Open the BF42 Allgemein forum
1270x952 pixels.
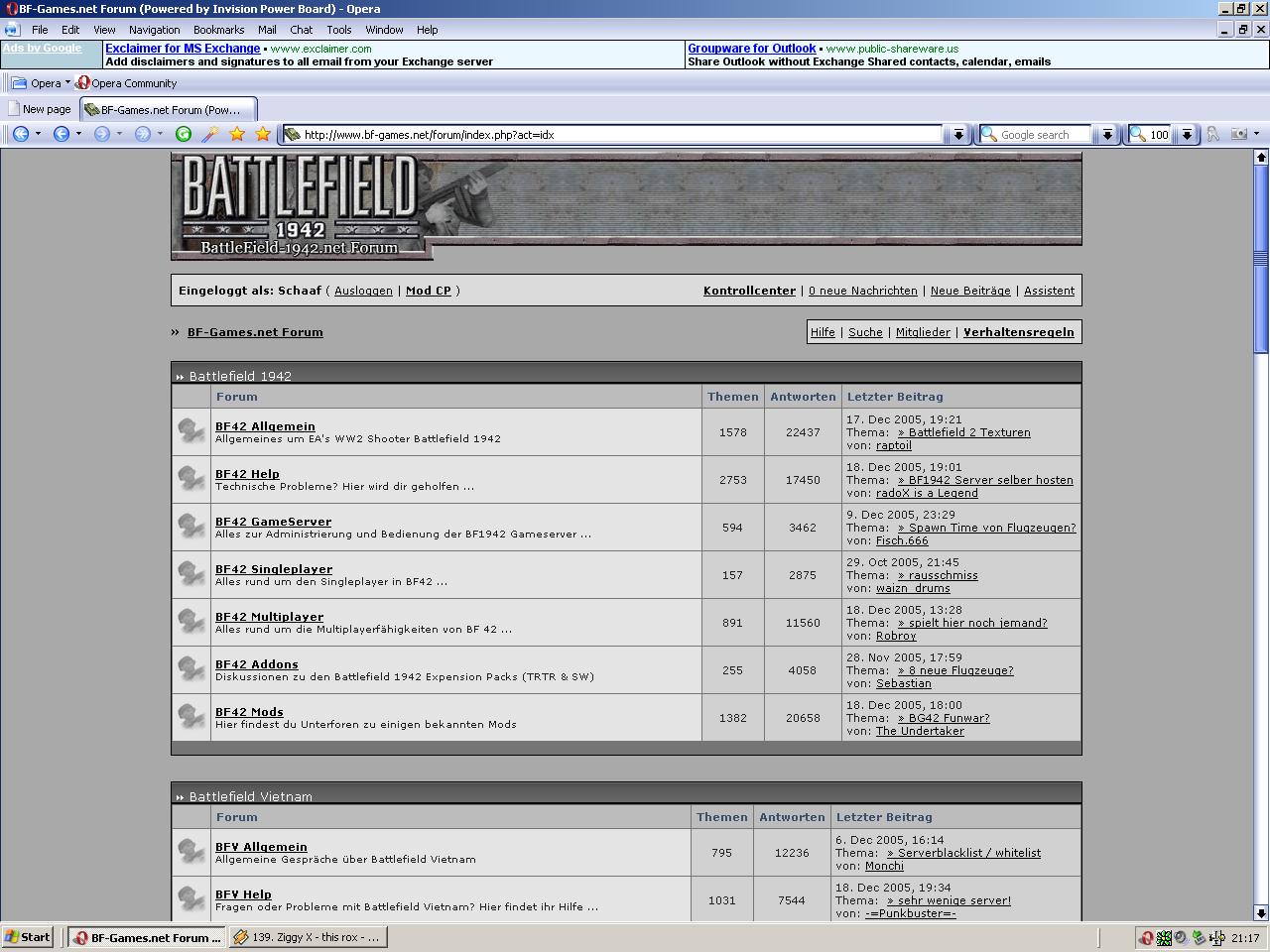265,426
